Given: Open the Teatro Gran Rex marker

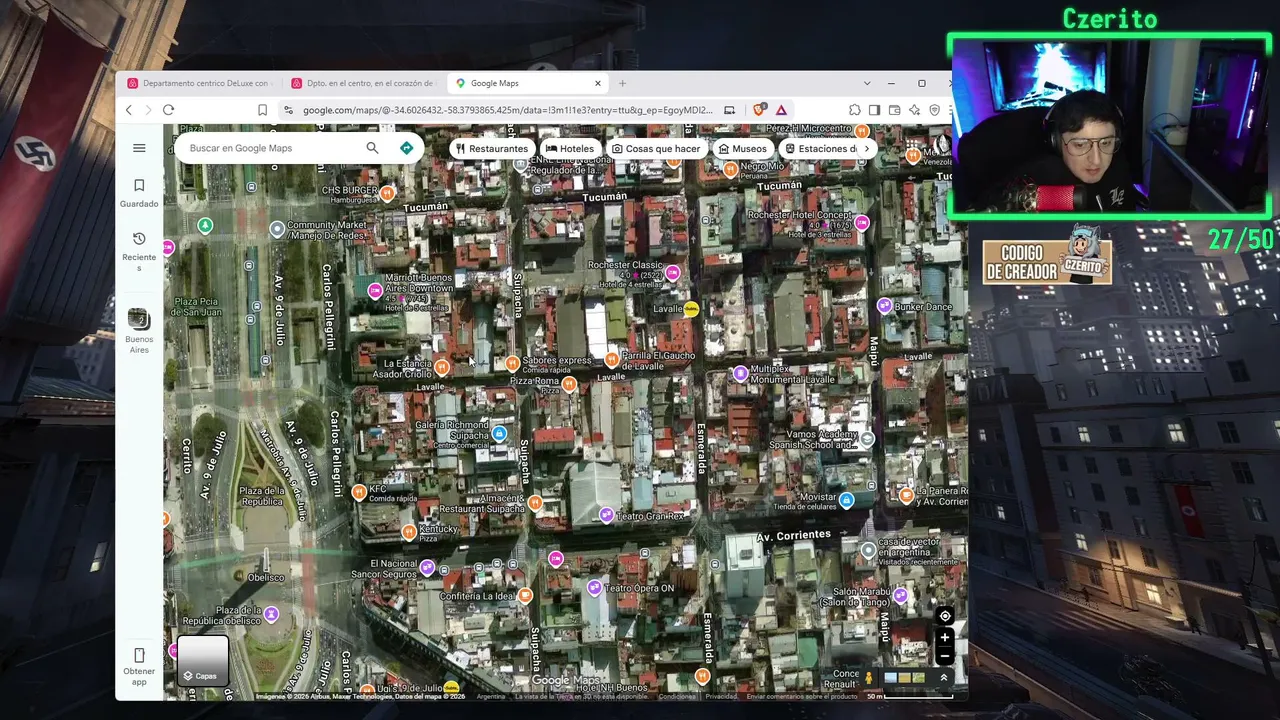Looking at the screenshot, I should [606, 515].
